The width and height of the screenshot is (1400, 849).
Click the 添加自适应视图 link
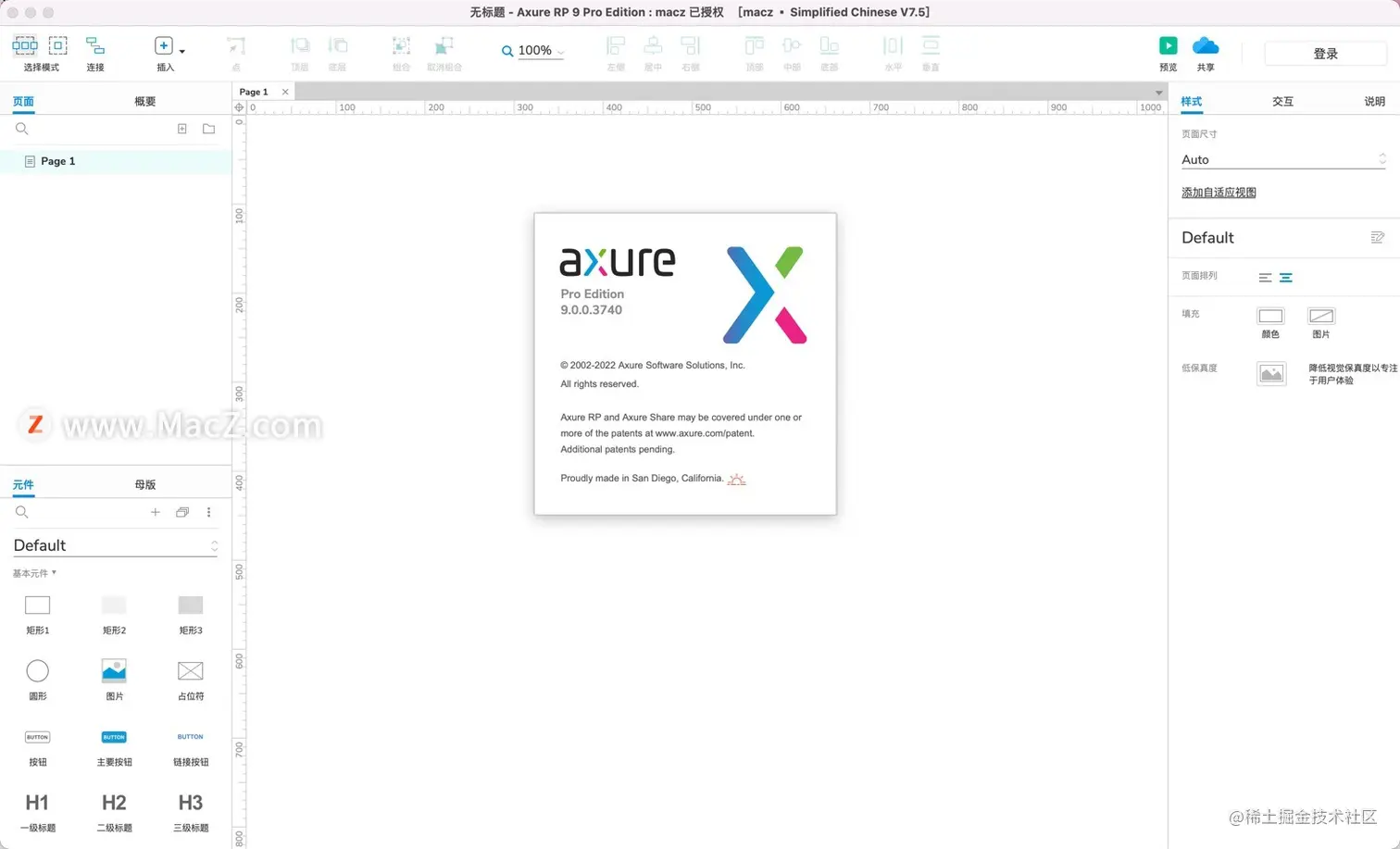(1219, 193)
